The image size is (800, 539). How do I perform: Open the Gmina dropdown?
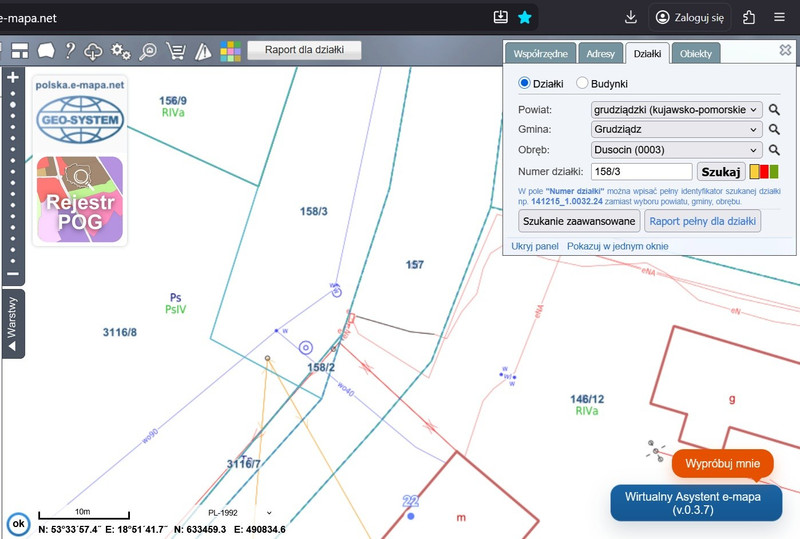676,129
